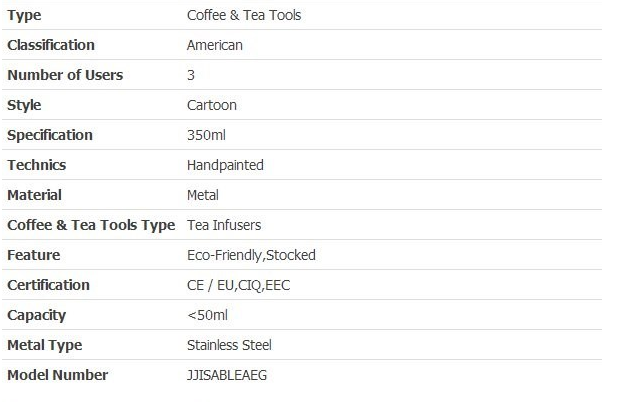This screenshot has height=402, width=619.
Task: Click the "Coffee & Tea Tools" value in the Type row
Action: (244, 15)
